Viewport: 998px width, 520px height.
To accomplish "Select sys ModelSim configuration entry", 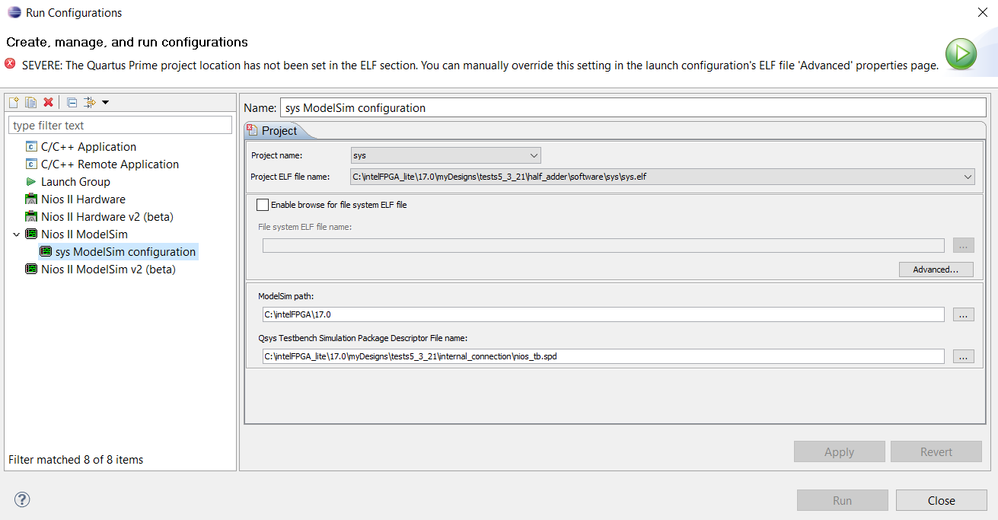I will point(125,252).
